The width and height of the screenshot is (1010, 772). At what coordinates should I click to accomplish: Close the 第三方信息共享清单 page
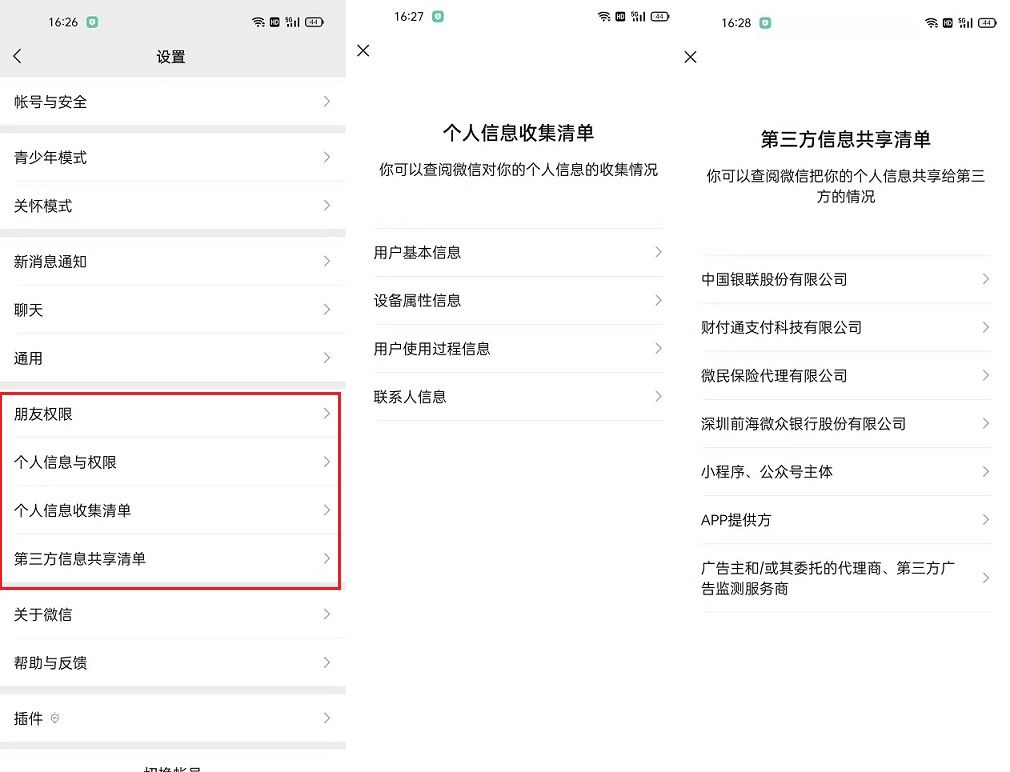pyautogui.click(x=691, y=57)
